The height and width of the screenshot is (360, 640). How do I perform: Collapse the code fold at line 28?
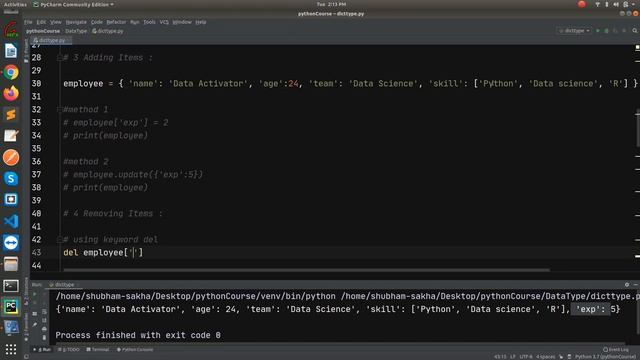[60, 58]
